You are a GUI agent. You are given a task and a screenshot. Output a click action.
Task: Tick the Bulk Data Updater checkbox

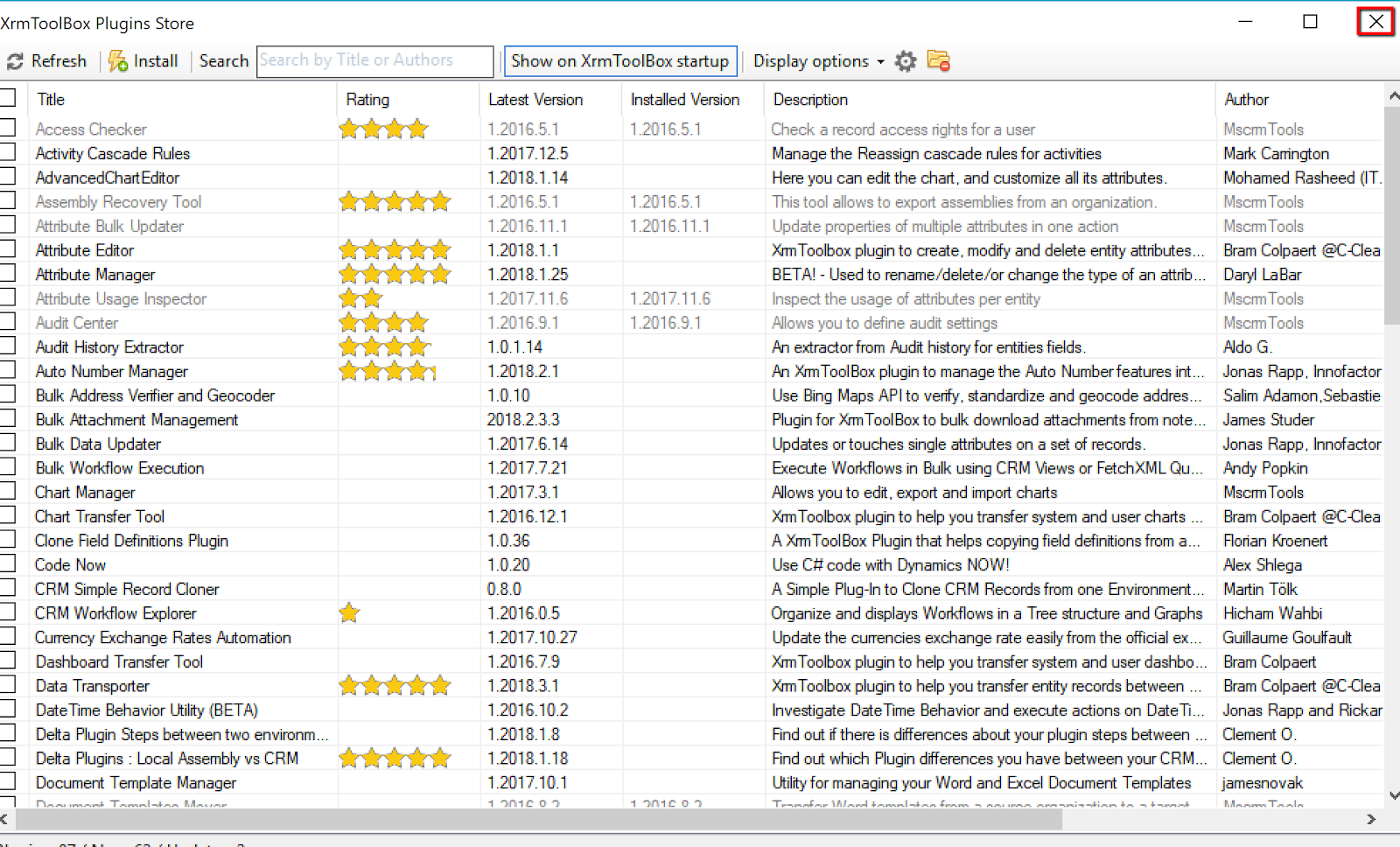click(8, 443)
